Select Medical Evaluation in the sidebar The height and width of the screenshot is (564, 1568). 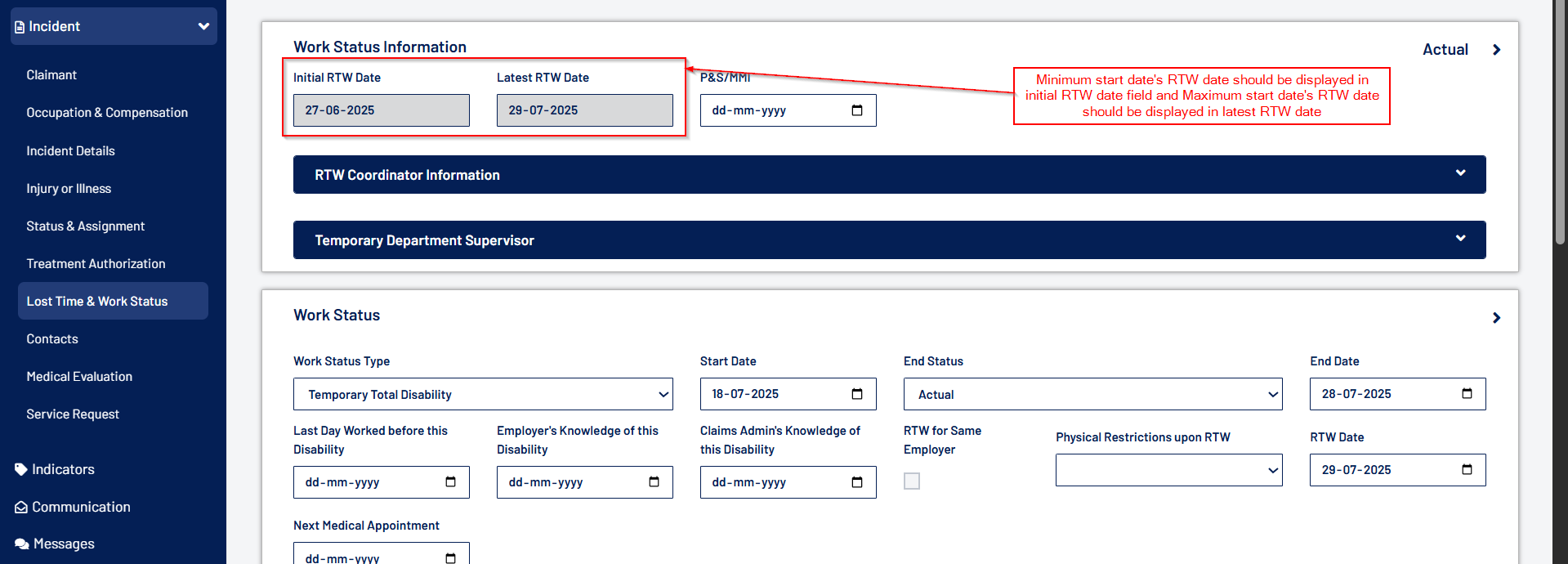pyautogui.click(x=79, y=377)
